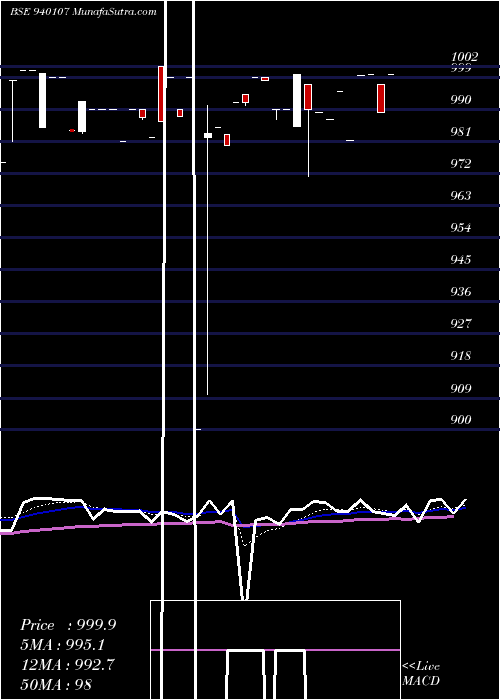Click the 927 price axis label
The height and width of the screenshot is (700, 500).
point(461,324)
